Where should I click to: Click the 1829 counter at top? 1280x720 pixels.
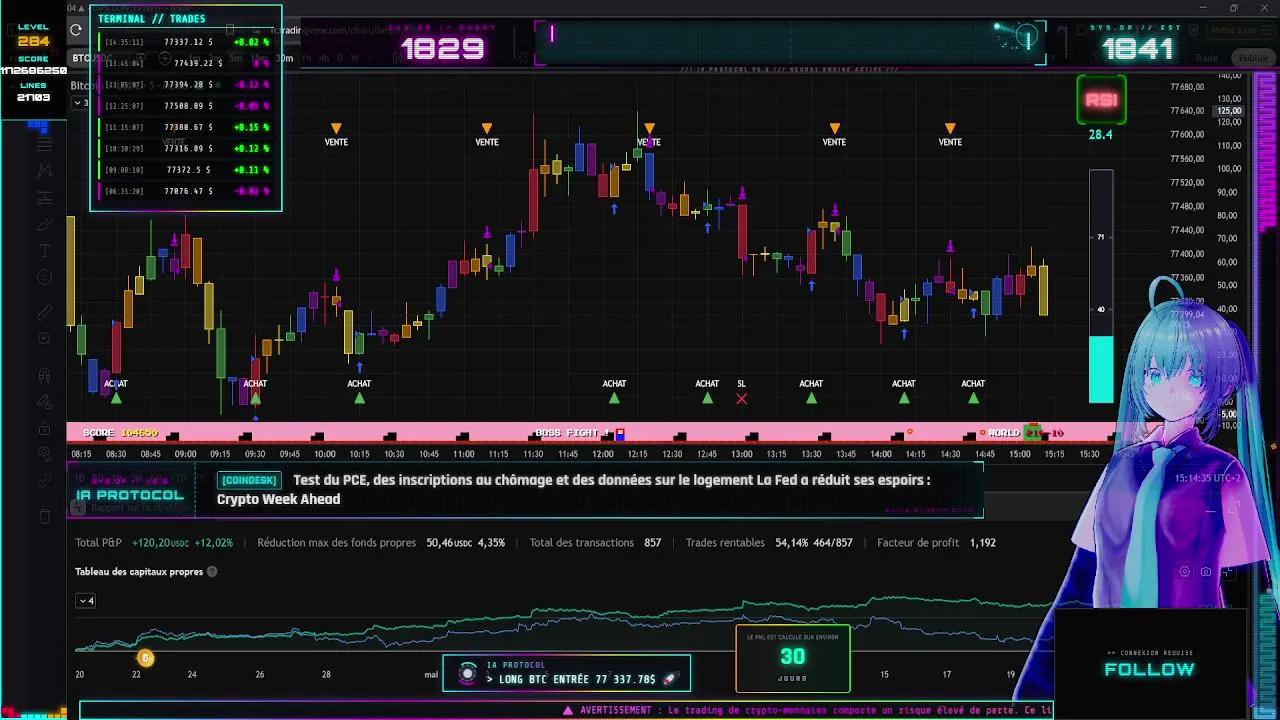click(443, 48)
